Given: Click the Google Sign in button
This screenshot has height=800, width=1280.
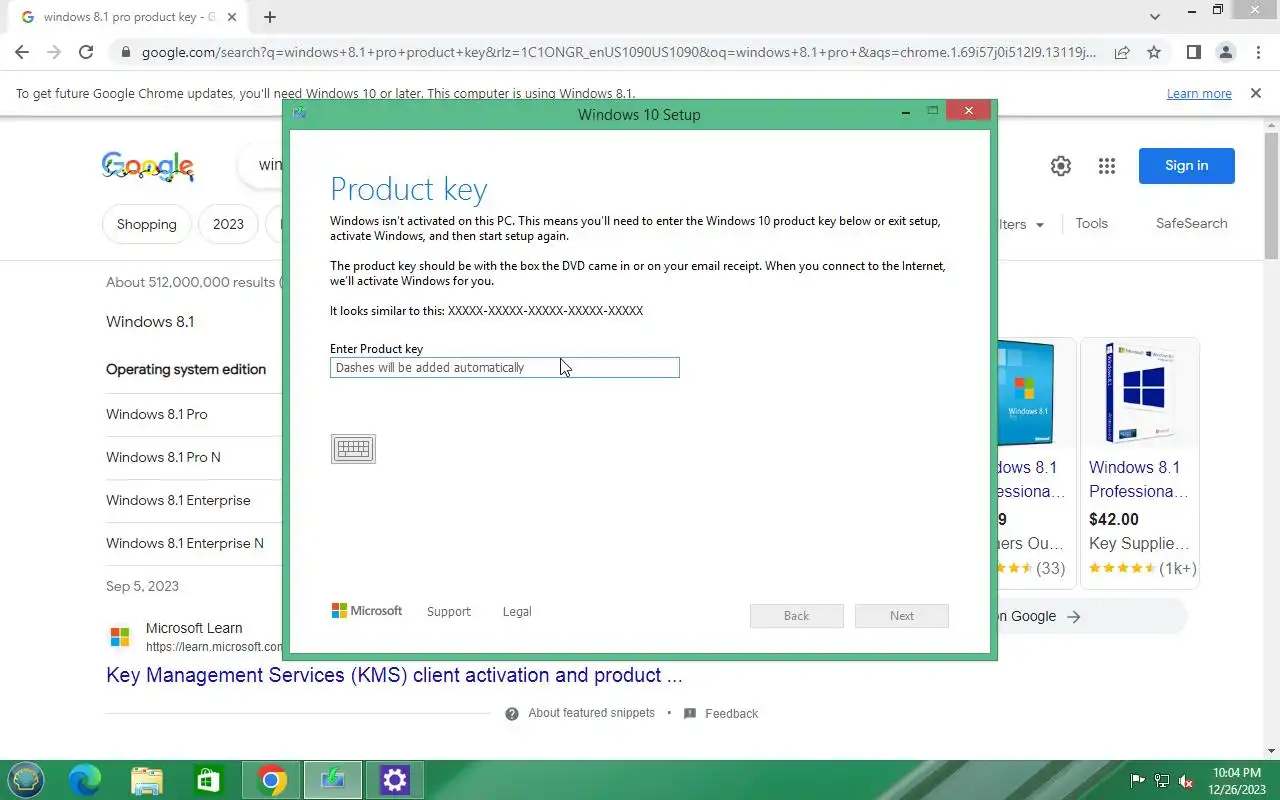Looking at the screenshot, I should point(1187,166).
